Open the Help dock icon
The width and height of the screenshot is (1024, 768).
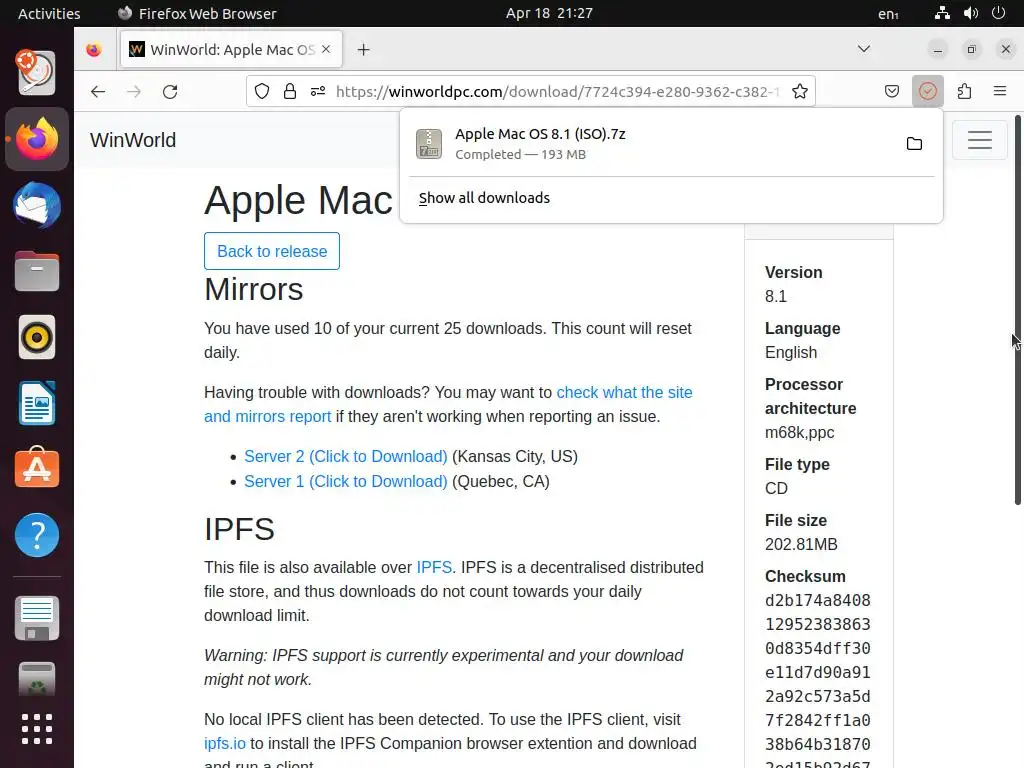(x=37, y=535)
